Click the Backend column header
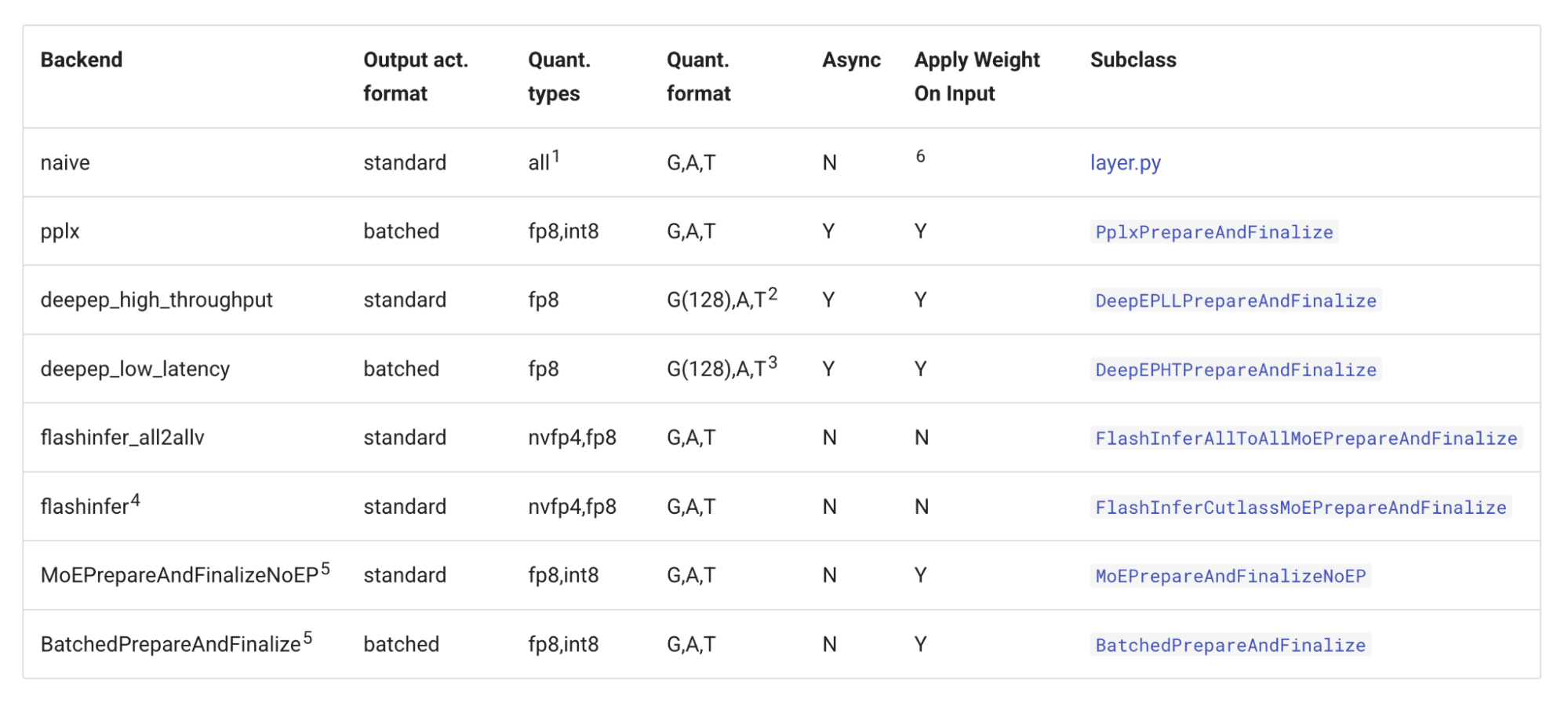Image resolution: width=1568 pixels, height=710 pixels. [82, 60]
